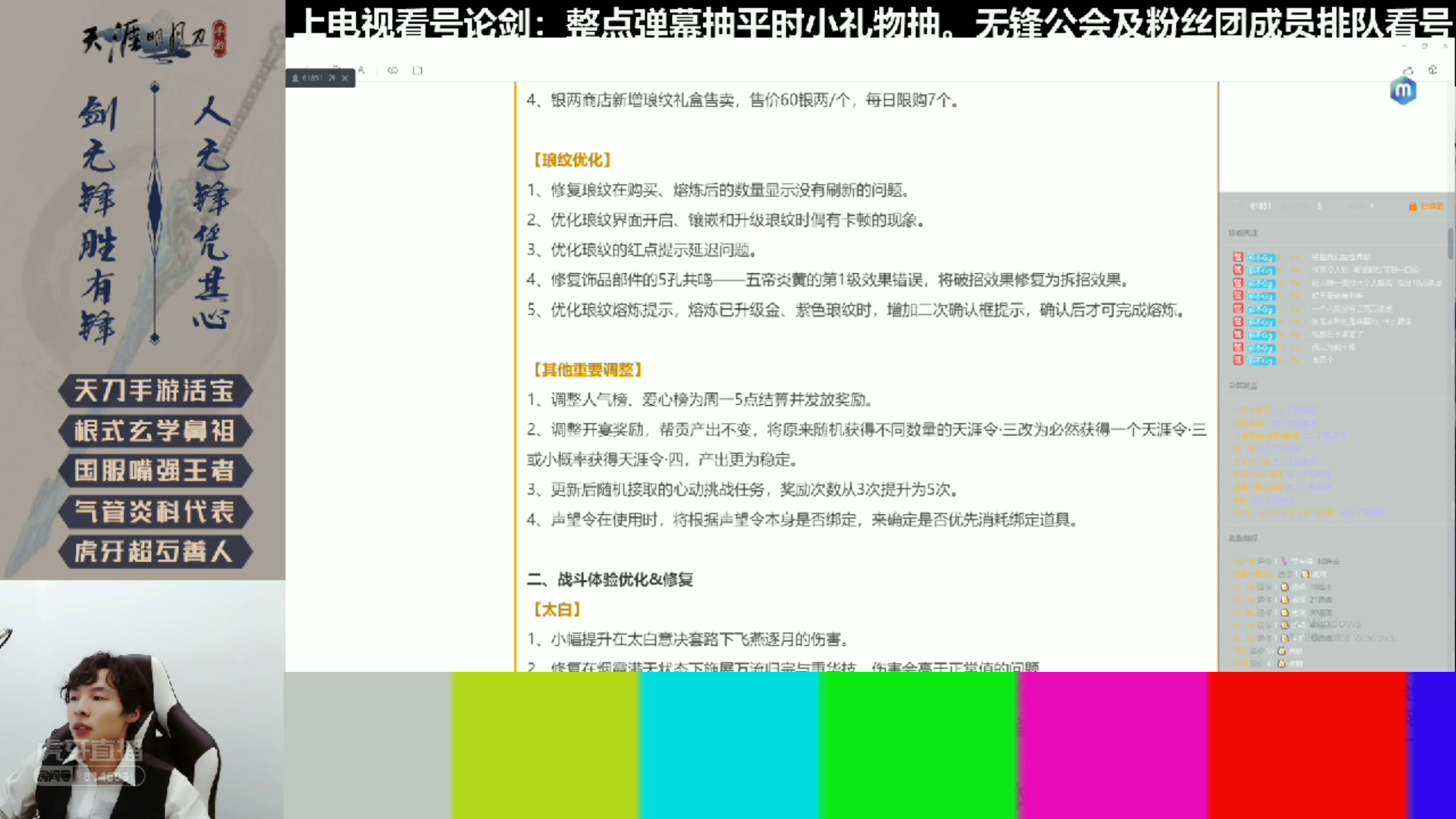Select the 【琅纹优化】 section heading
1456x819 pixels.
pos(572,160)
